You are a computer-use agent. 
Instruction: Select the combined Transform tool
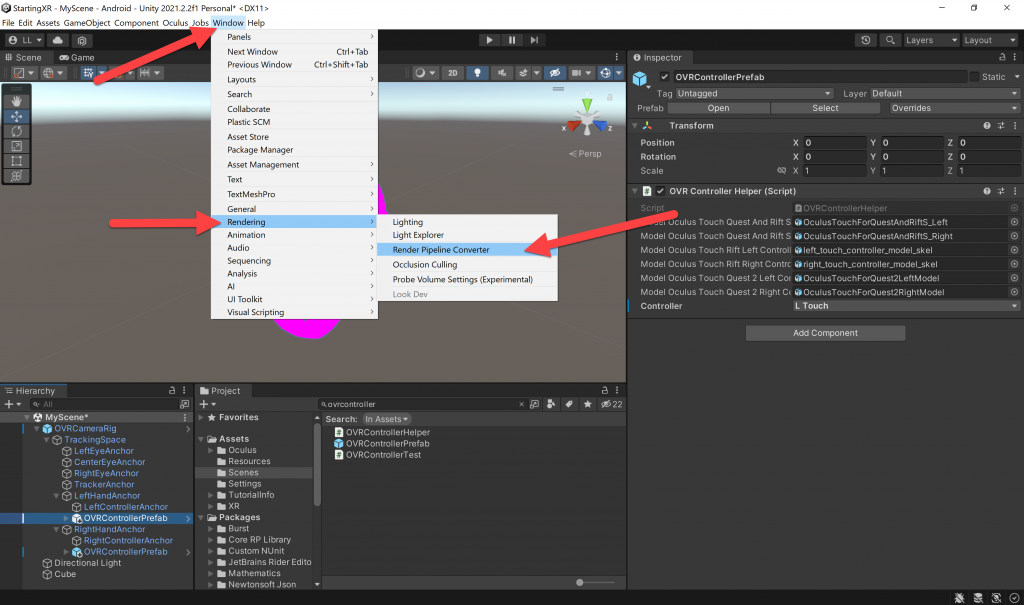point(16,176)
